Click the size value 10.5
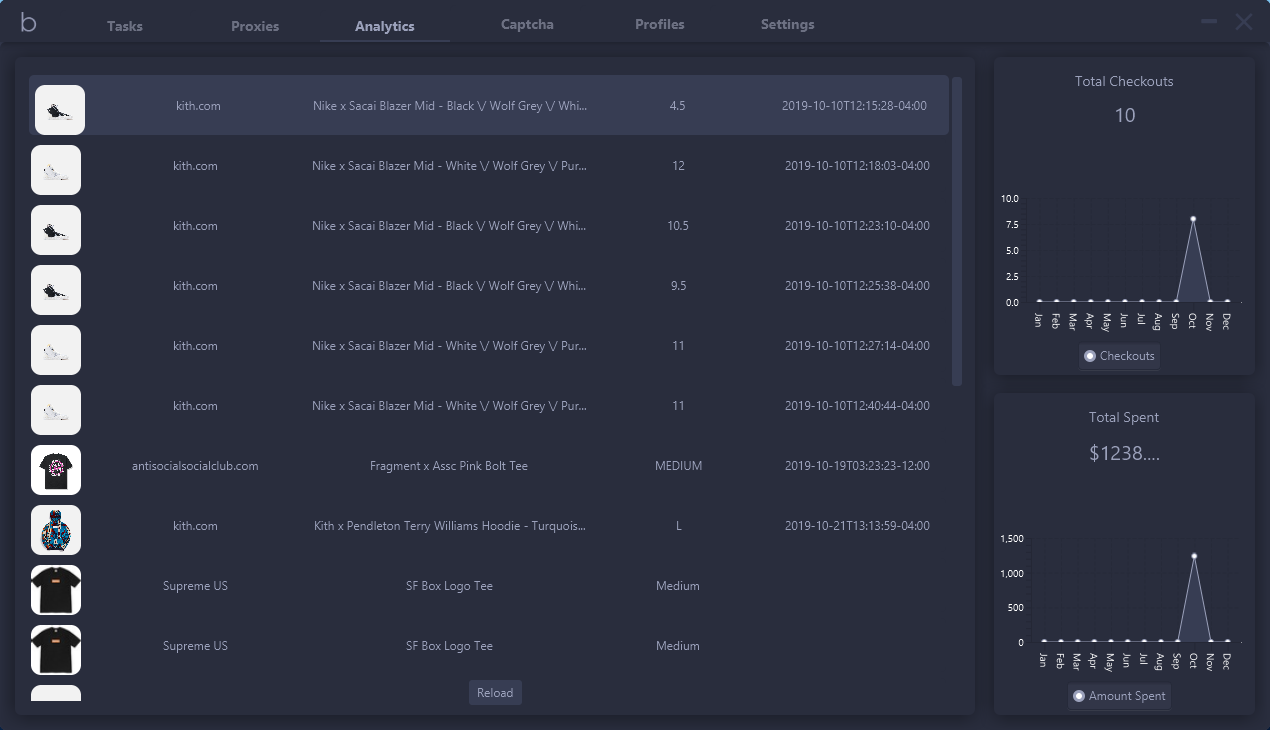Image resolution: width=1270 pixels, height=730 pixels. 678,226
